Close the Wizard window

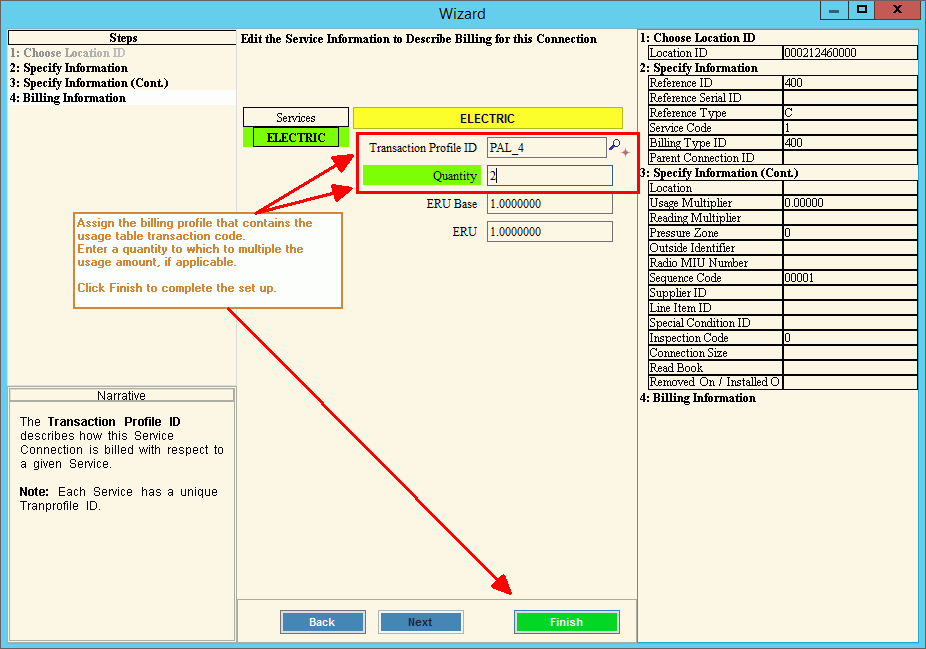coord(899,11)
